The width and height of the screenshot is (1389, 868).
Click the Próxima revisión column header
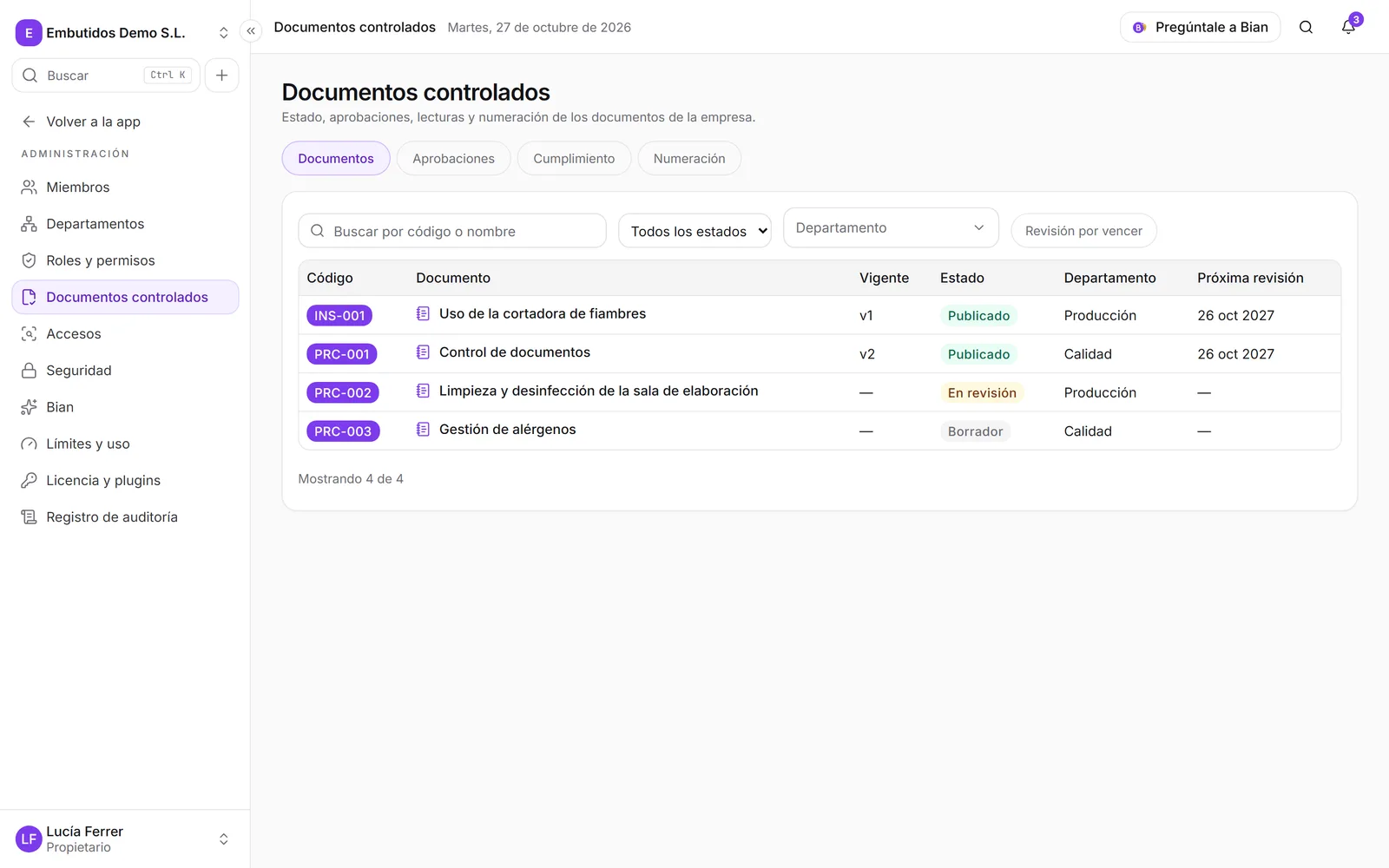pyautogui.click(x=1250, y=278)
